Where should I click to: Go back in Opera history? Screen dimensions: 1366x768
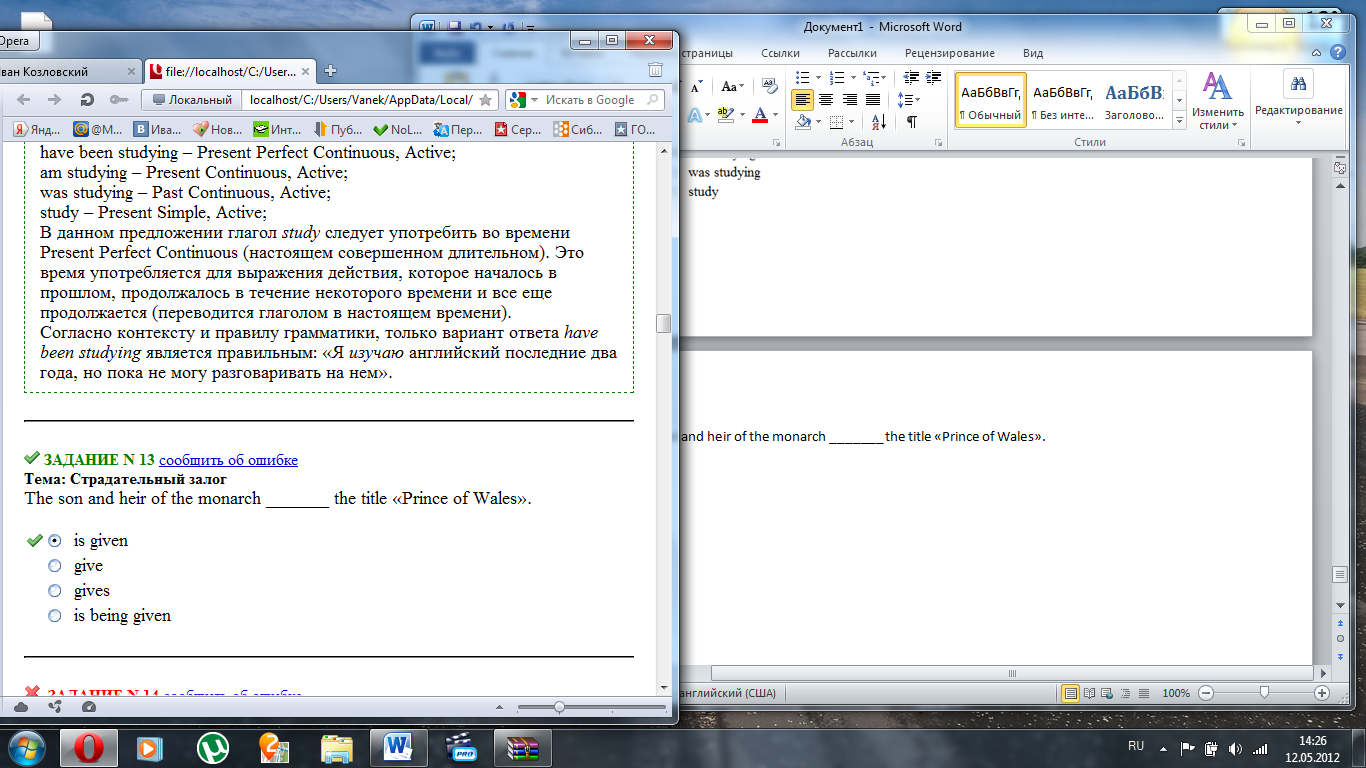[24, 100]
